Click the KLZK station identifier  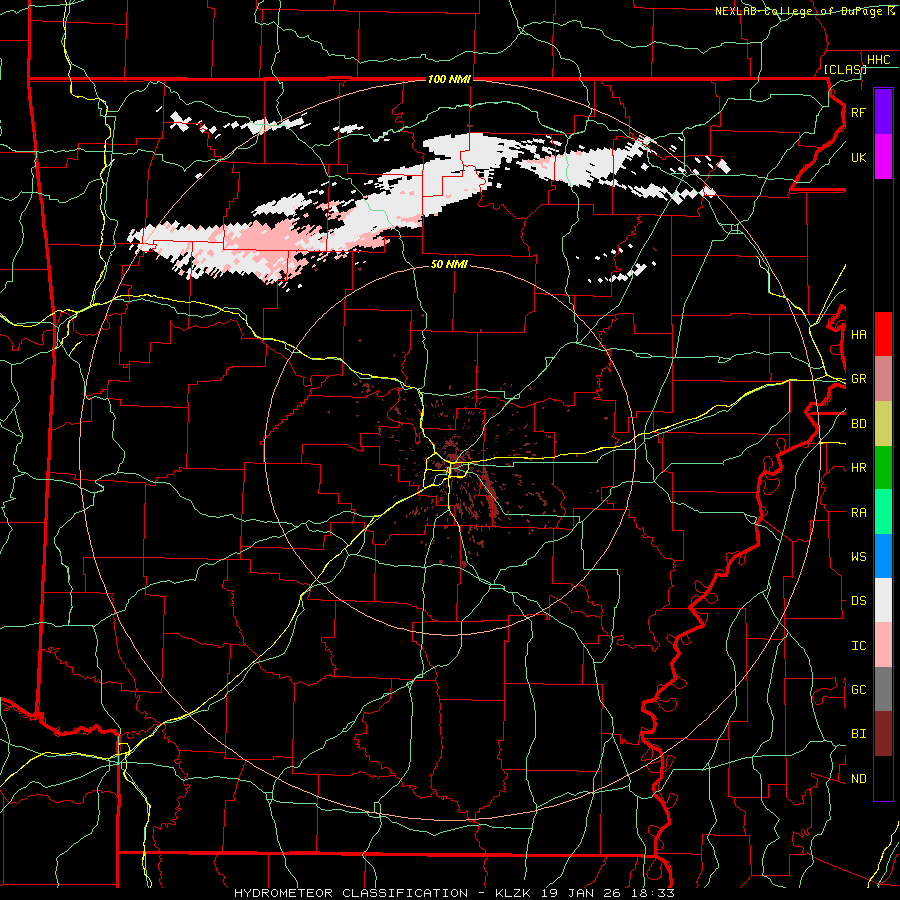[x=512, y=893]
